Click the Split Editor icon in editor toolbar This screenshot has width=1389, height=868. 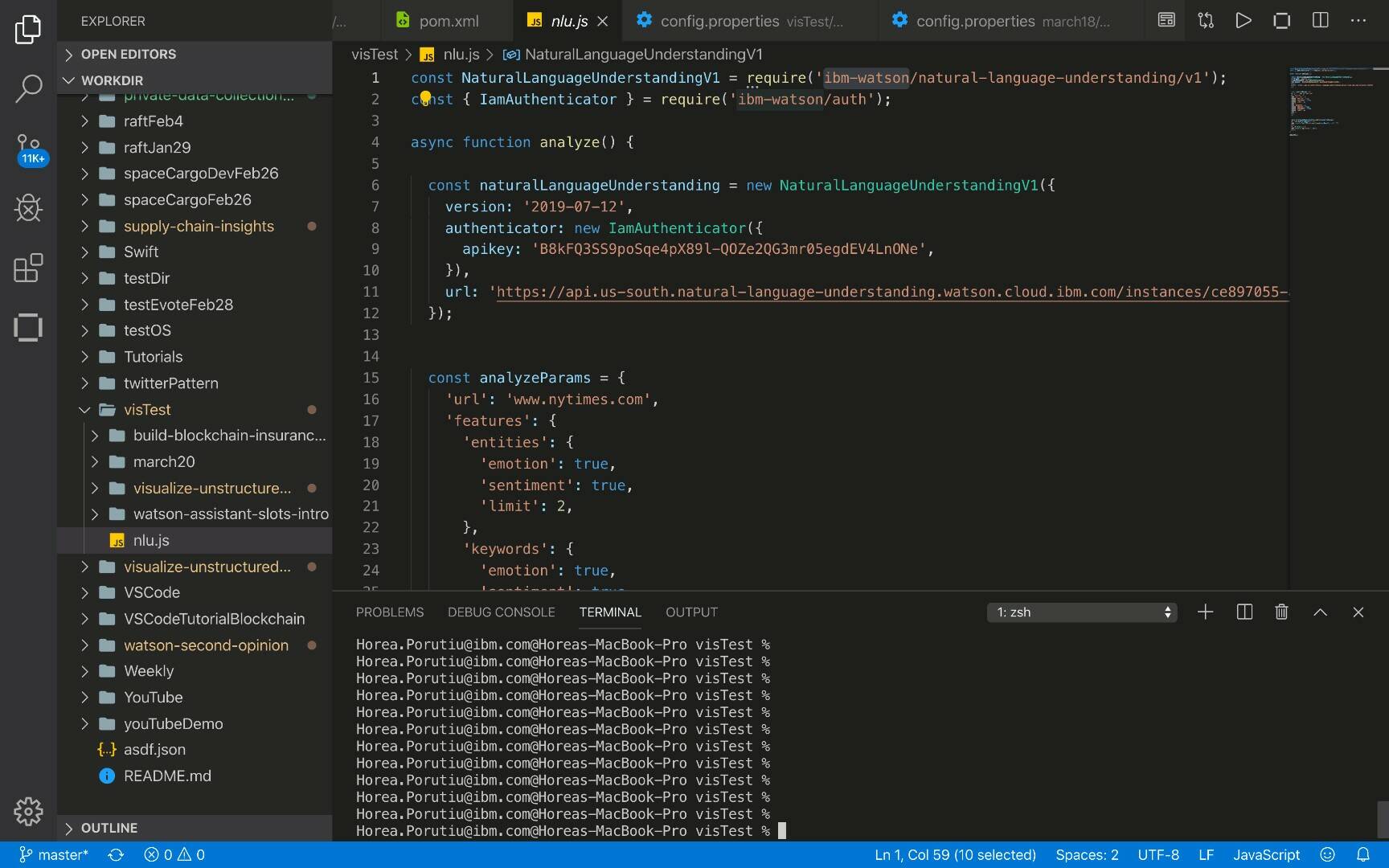pos(1321,21)
